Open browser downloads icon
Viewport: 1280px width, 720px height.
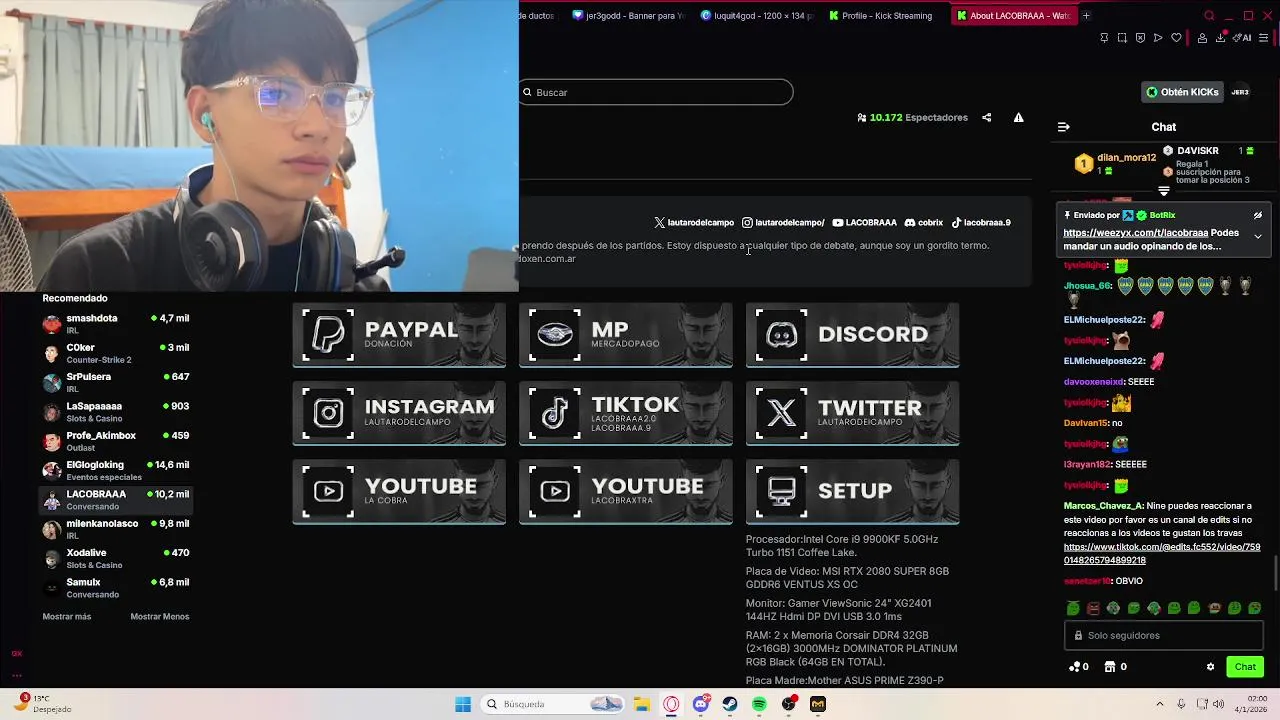tap(1221, 38)
